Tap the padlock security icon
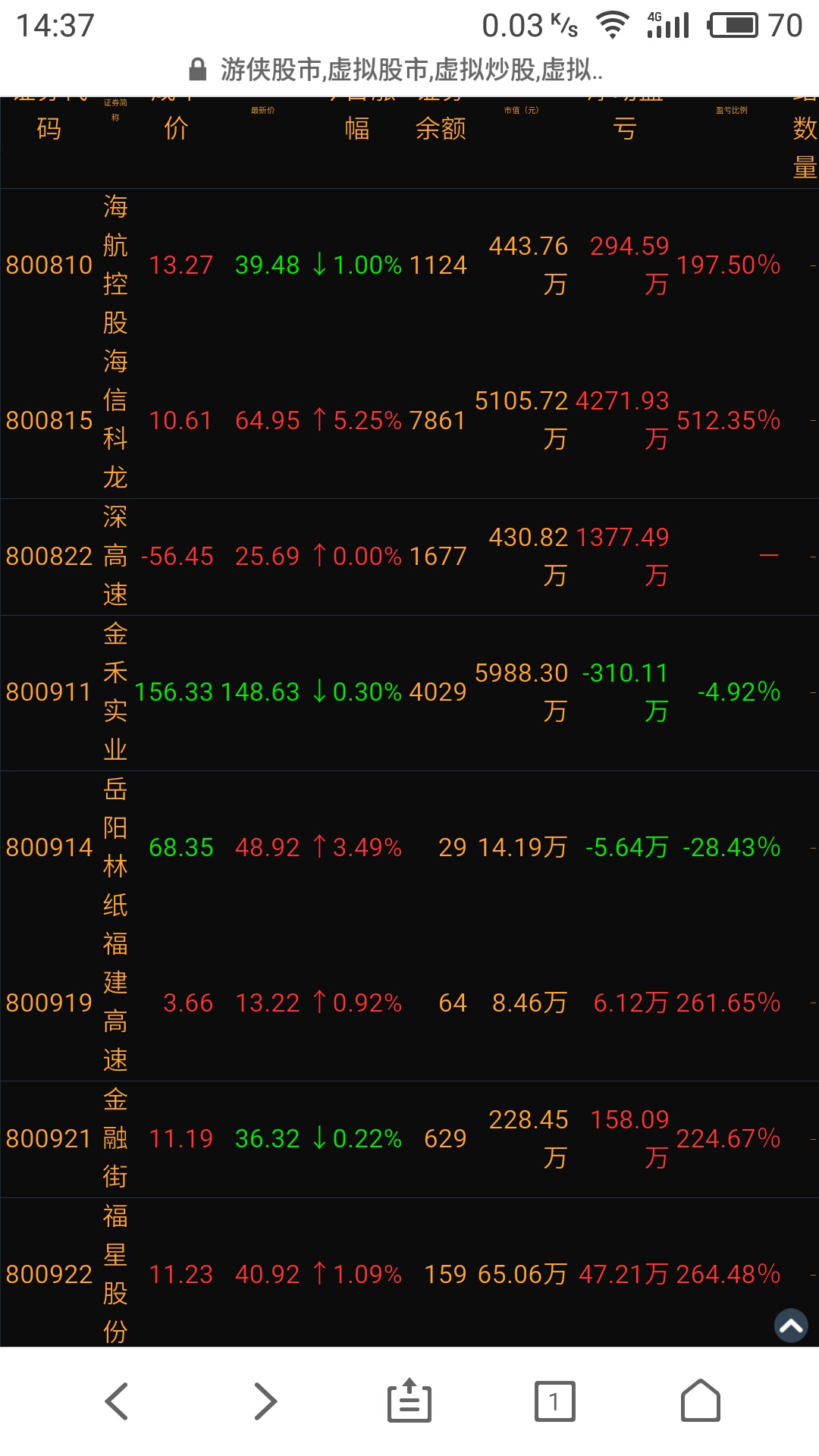 (197, 70)
